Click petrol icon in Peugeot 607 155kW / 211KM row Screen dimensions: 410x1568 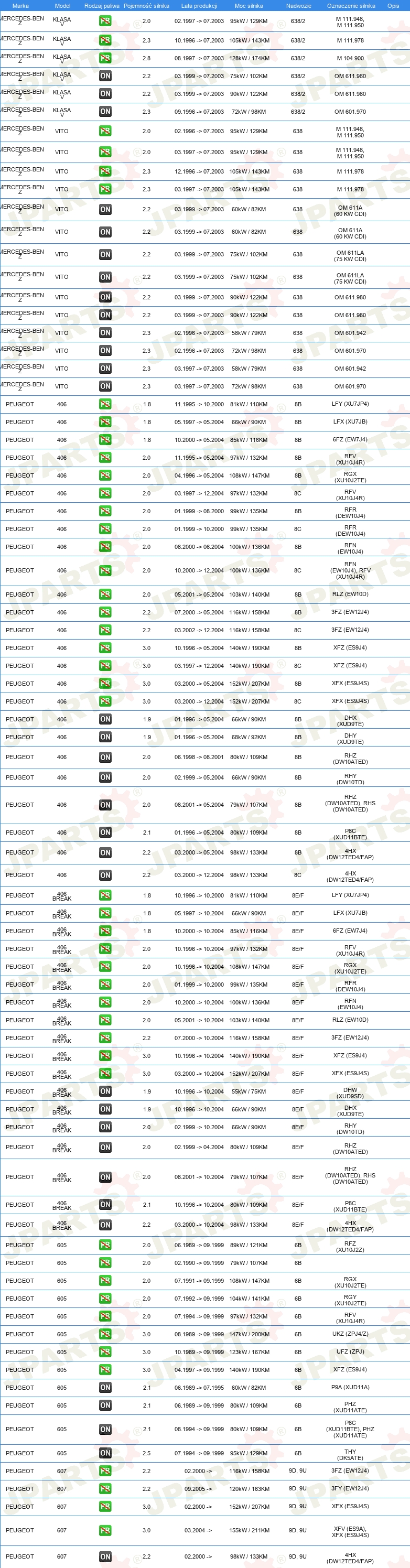pyautogui.click(x=105, y=1530)
